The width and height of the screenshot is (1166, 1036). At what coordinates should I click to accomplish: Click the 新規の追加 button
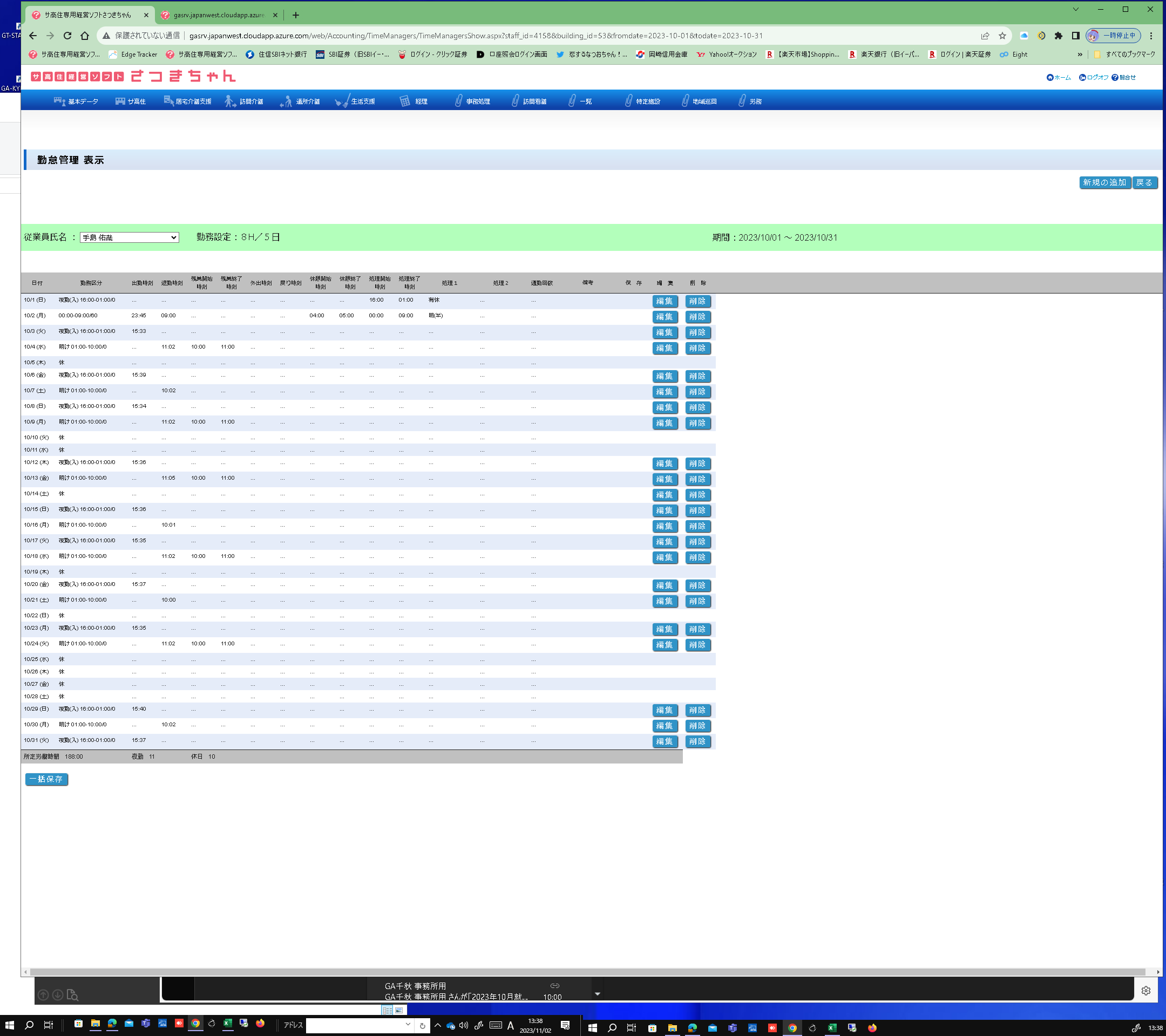(x=1104, y=182)
